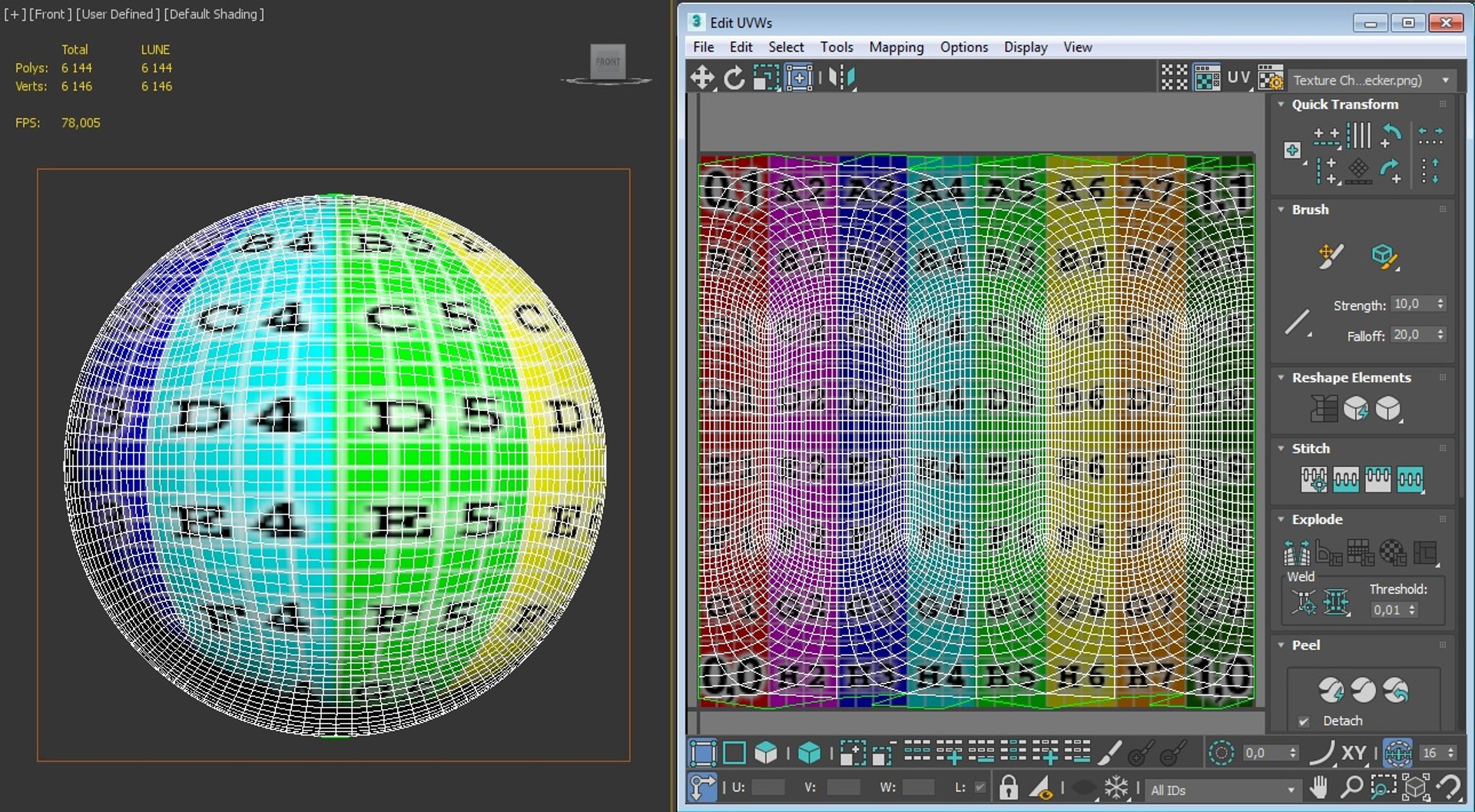Collapse the Brush rollout

coord(1281,210)
